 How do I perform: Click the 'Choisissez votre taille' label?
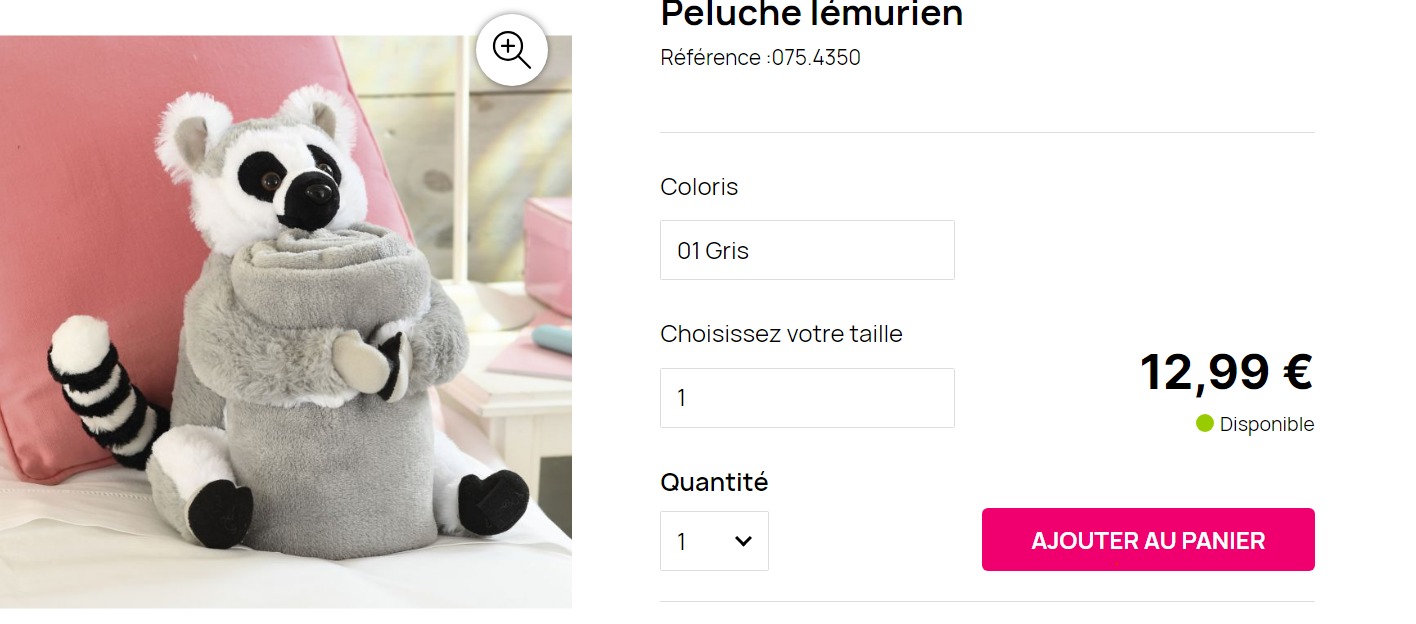(x=781, y=334)
